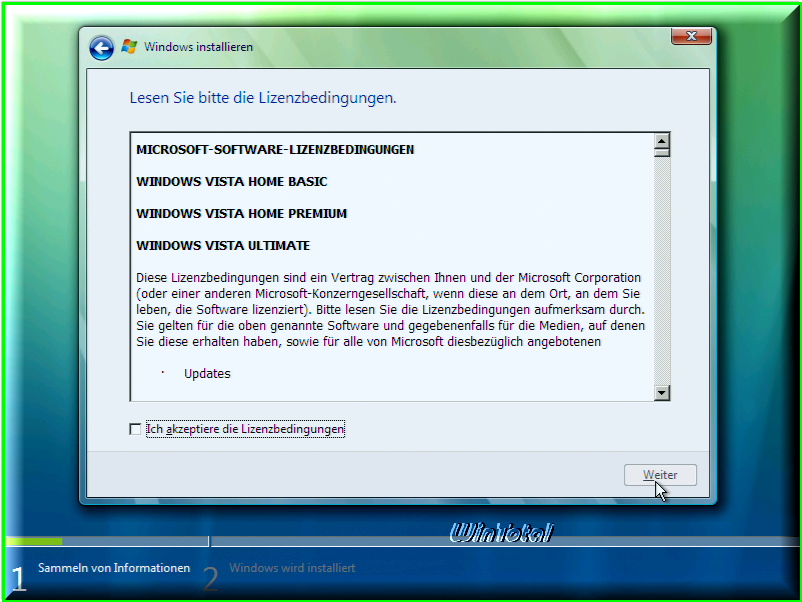This screenshot has height=602, width=802.
Task: Click 'Windows wird installiert' step label
Action: tap(292, 568)
